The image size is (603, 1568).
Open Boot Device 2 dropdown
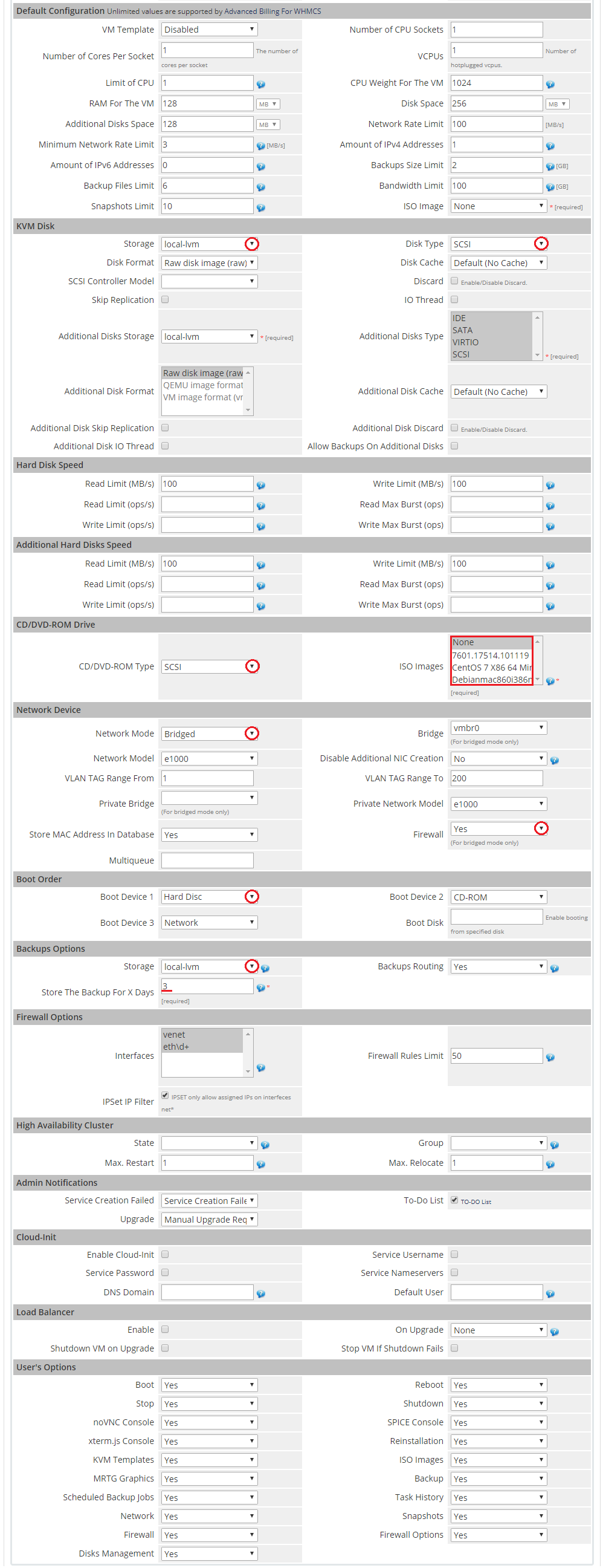tap(499, 898)
